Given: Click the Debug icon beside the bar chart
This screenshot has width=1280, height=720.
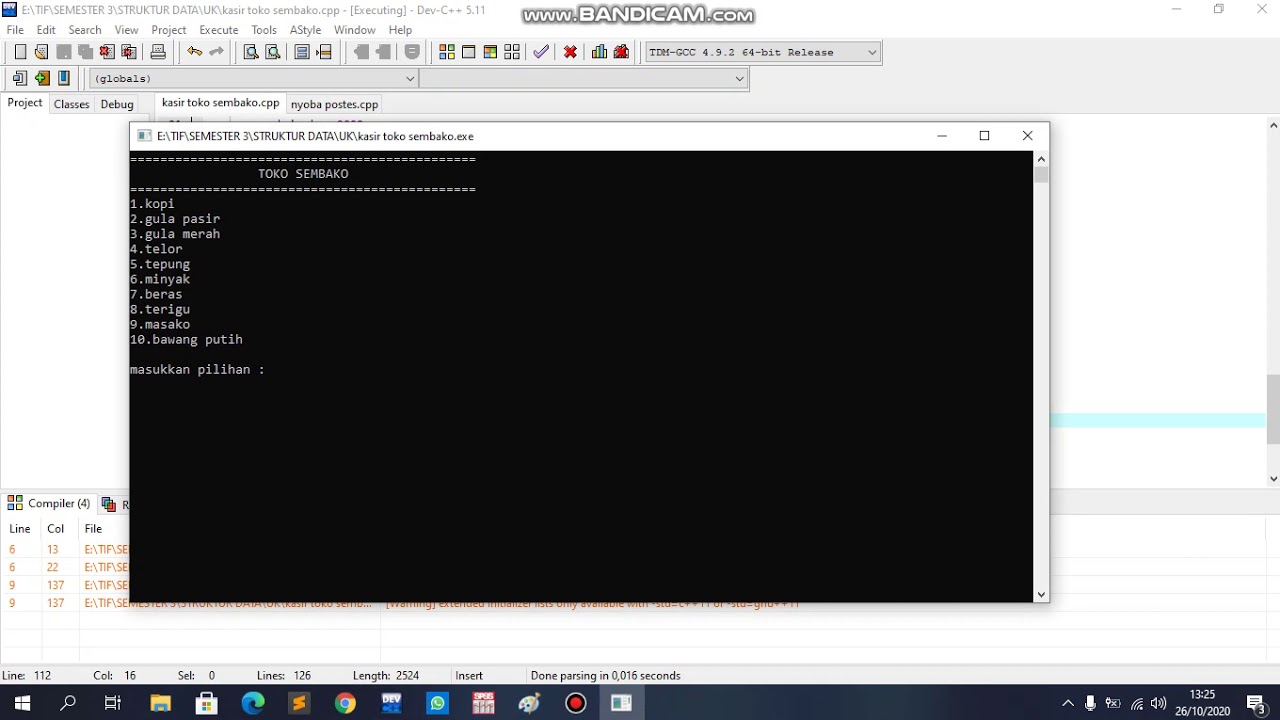Looking at the screenshot, I should click(621, 52).
